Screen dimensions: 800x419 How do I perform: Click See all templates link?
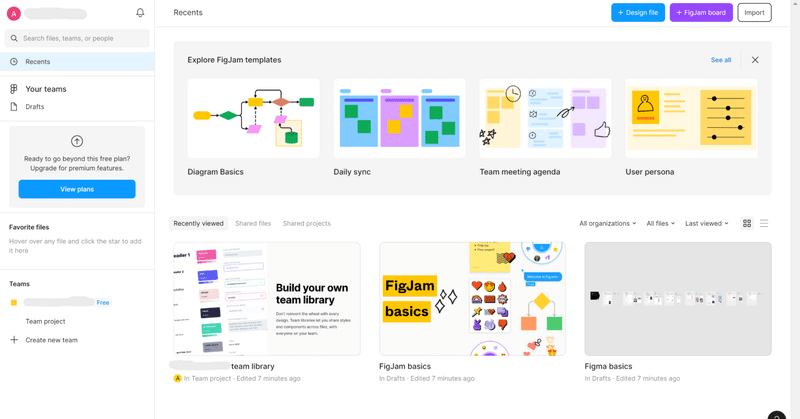[x=720, y=60]
